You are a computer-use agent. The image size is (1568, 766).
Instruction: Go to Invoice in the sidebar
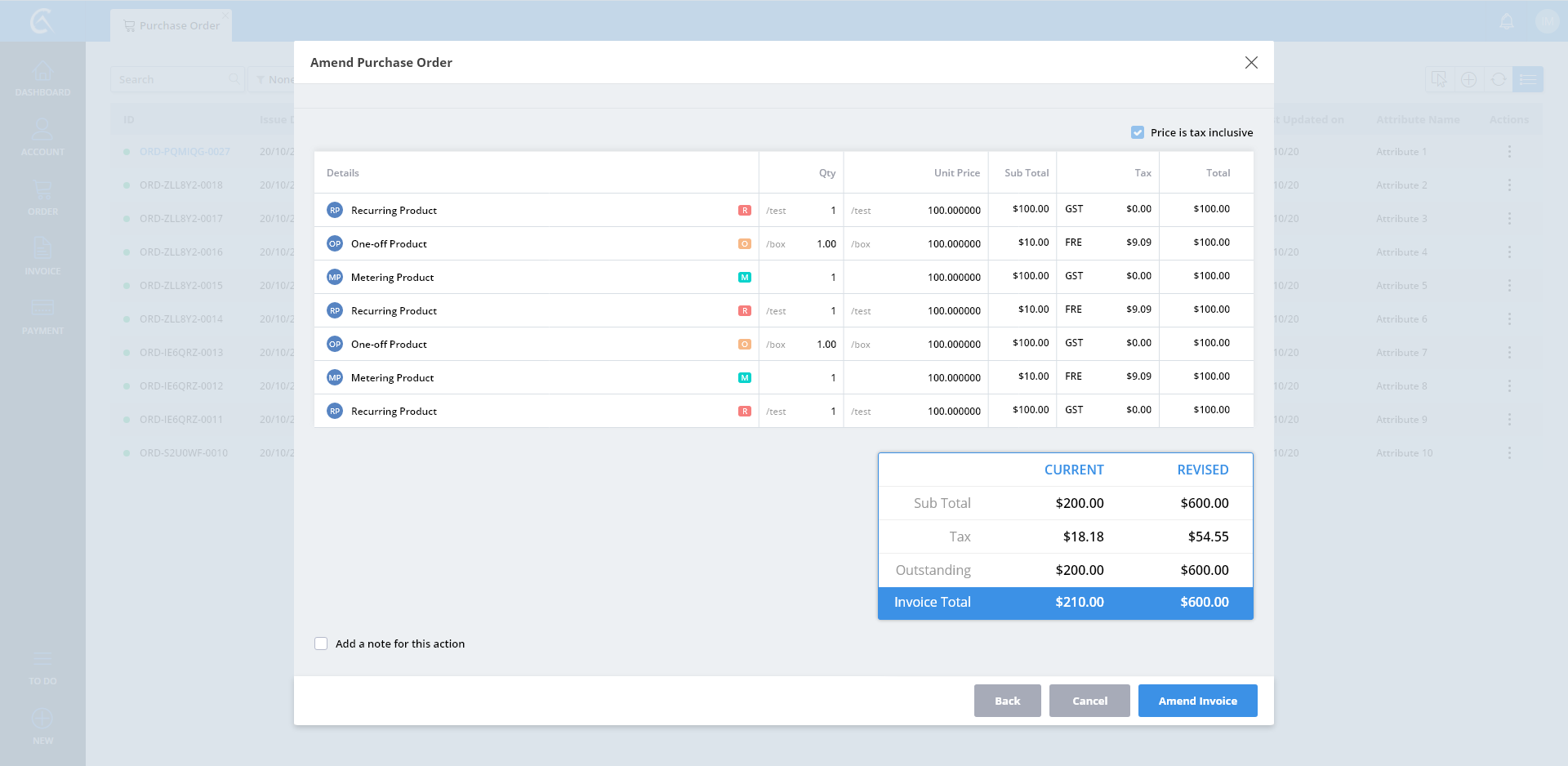pos(42,250)
